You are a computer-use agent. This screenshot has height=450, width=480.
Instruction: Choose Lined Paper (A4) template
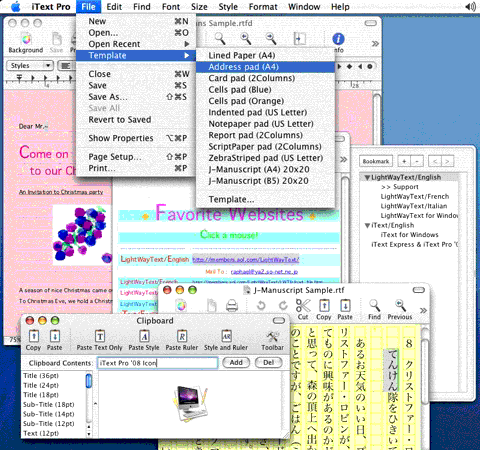coord(265,56)
